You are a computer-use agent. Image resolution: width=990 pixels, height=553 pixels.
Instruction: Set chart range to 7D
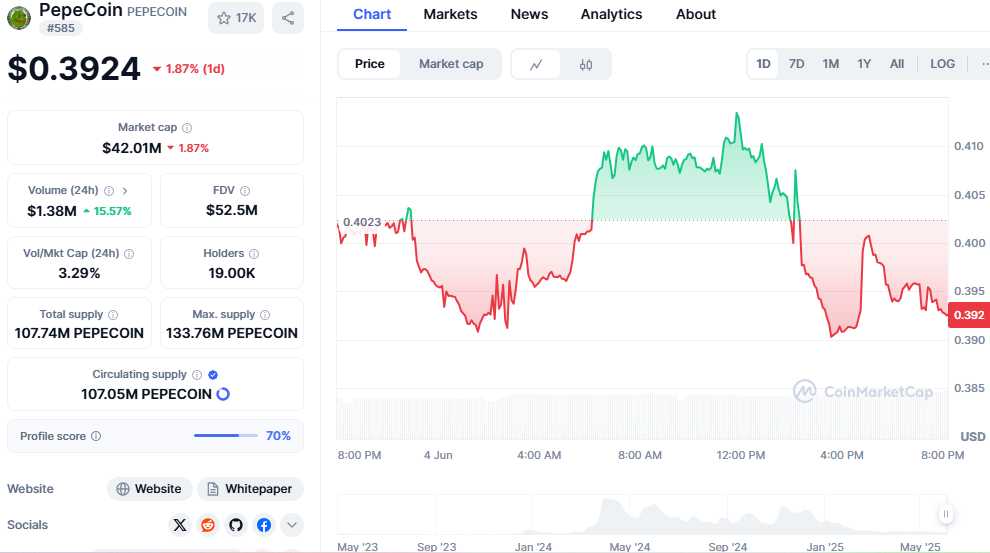[x=797, y=64]
